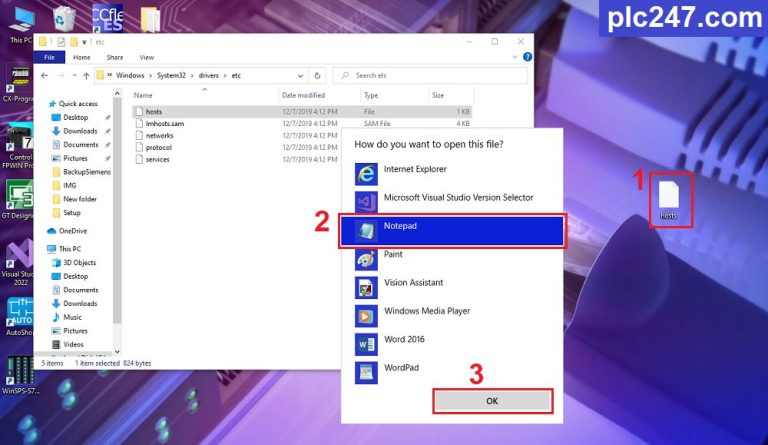This screenshot has height=445, width=768.
Task: Open Visual Studio 2022 desktop shortcut
Action: click(x=17, y=262)
